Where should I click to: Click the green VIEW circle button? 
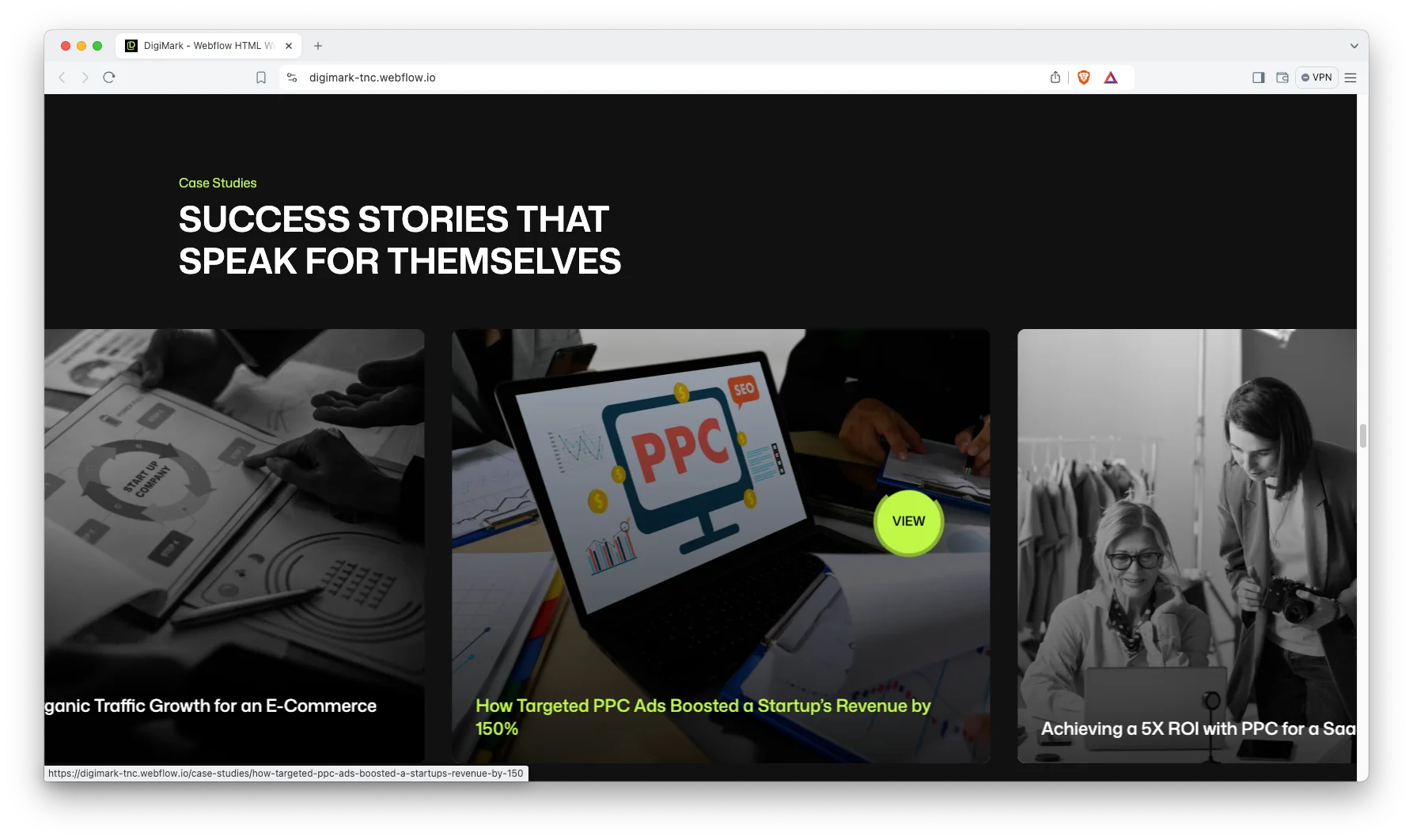tap(908, 522)
